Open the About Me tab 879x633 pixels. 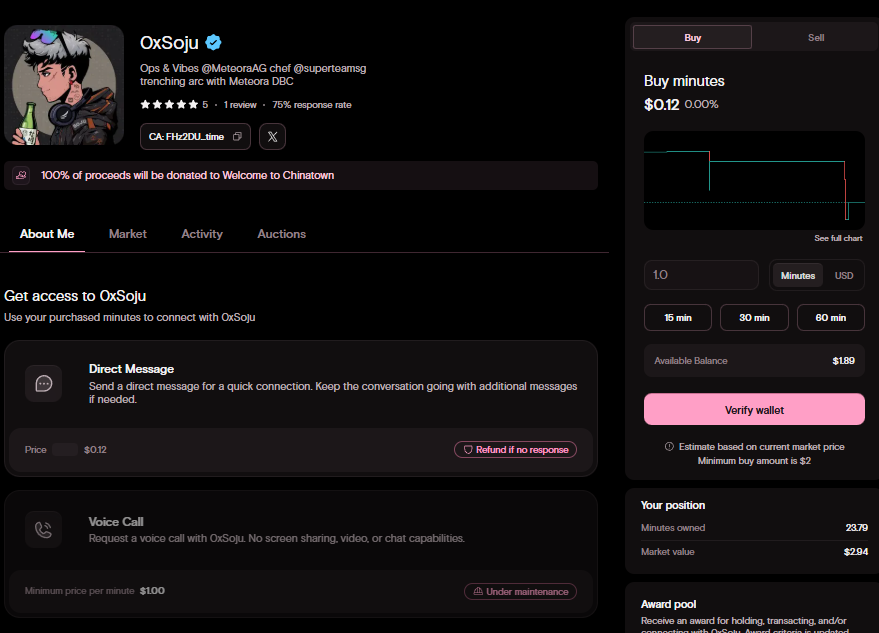click(47, 234)
